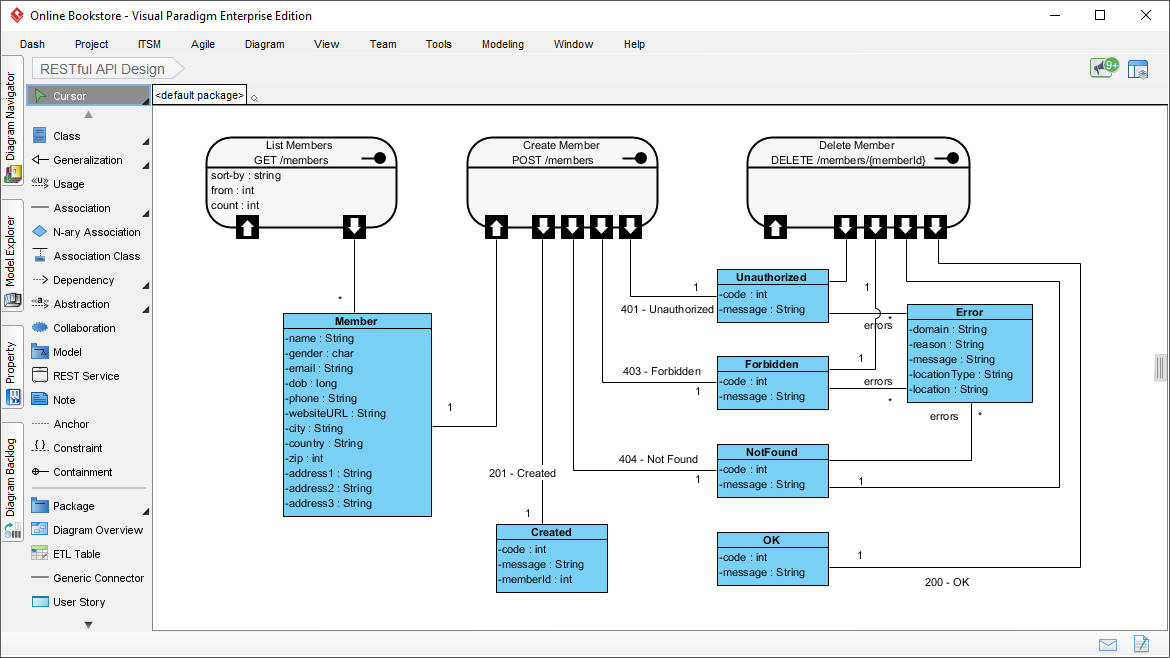The height and width of the screenshot is (658, 1170).
Task: Click the Member class header in the diagram
Action: click(357, 321)
